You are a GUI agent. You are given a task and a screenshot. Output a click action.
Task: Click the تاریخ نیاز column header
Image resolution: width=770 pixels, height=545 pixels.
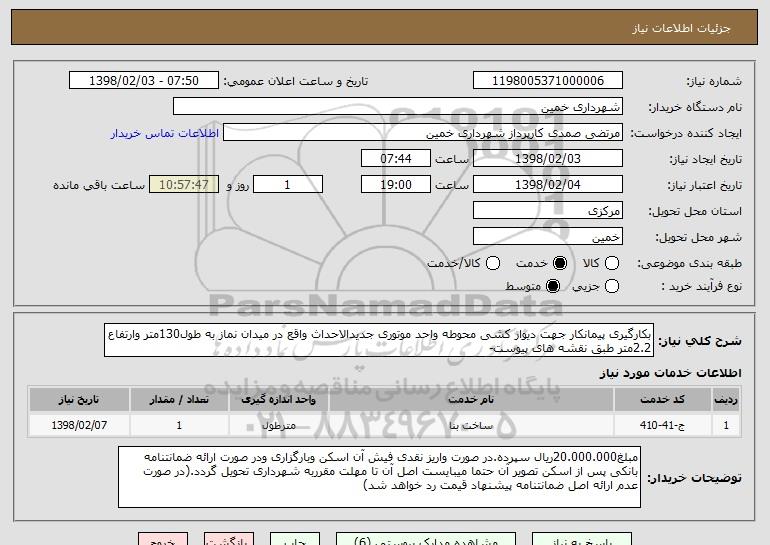79,400
